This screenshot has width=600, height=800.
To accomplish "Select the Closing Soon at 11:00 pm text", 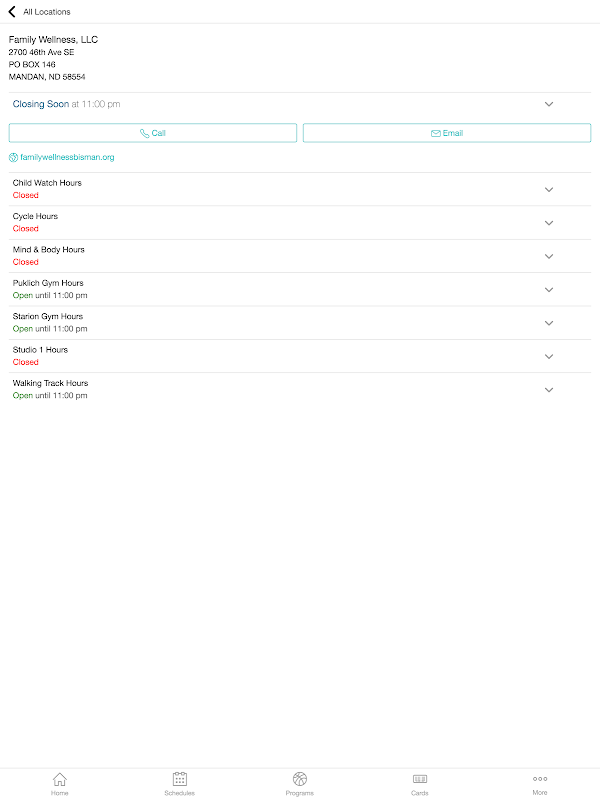I will [66, 104].
